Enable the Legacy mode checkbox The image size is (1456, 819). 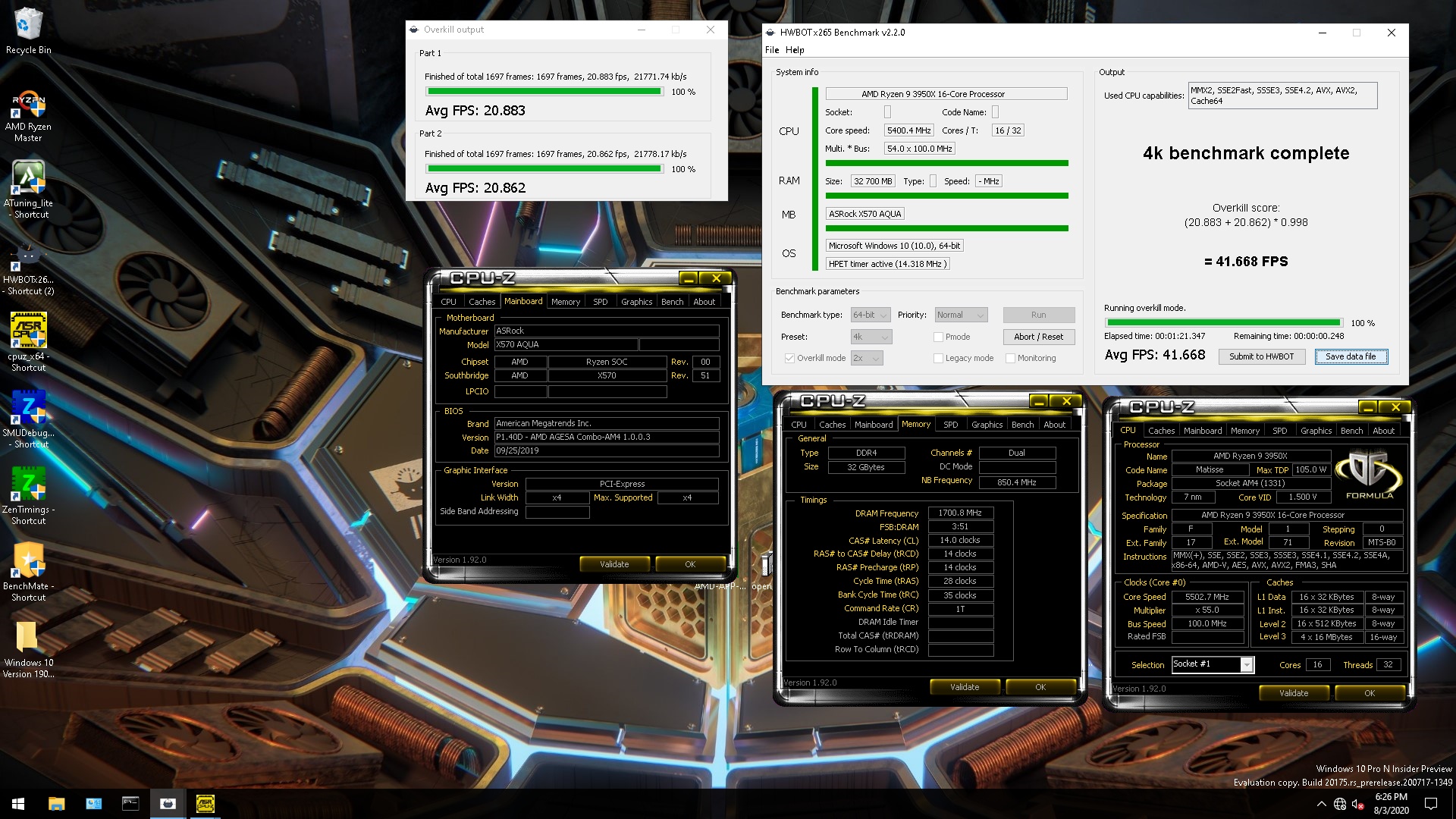[938, 358]
